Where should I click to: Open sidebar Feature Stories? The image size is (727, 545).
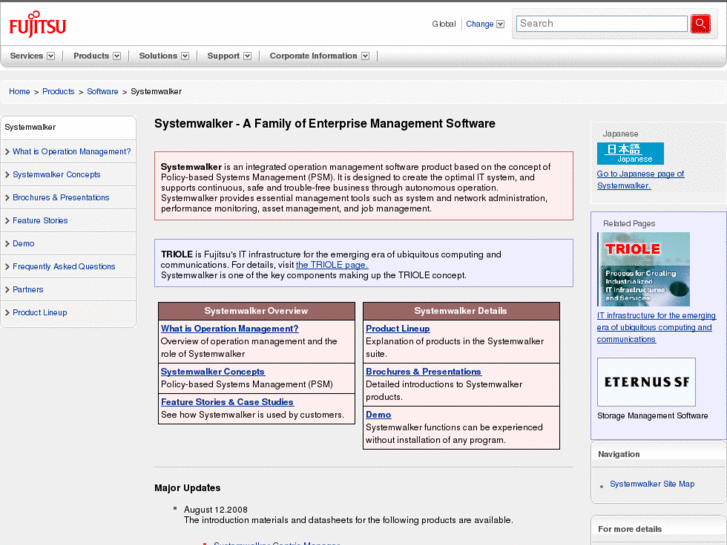click(x=40, y=221)
